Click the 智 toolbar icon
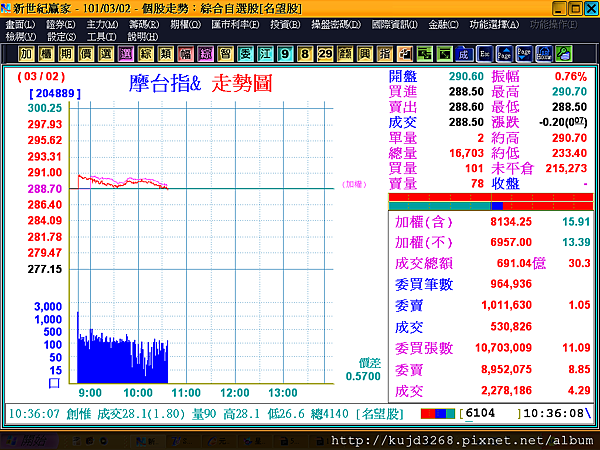The image size is (600, 450). [225, 54]
